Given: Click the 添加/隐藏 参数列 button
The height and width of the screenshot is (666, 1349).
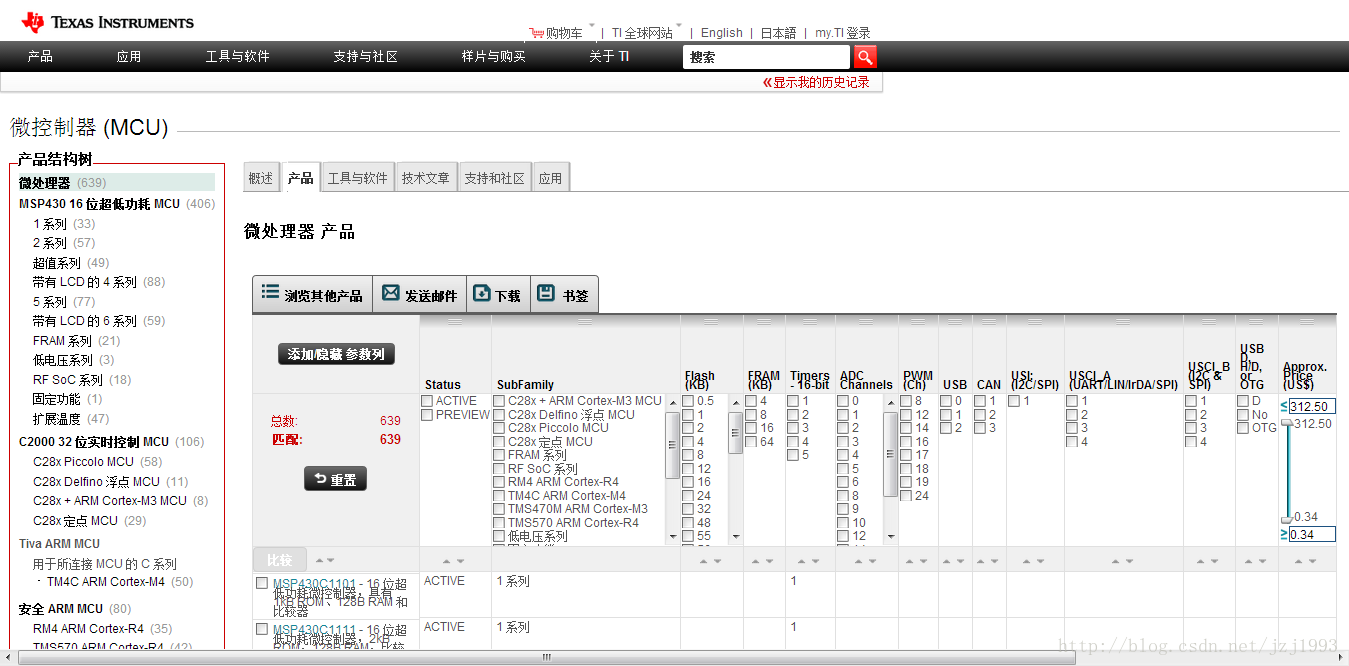Looking at the screenshot, I should [x=336, y=354].
